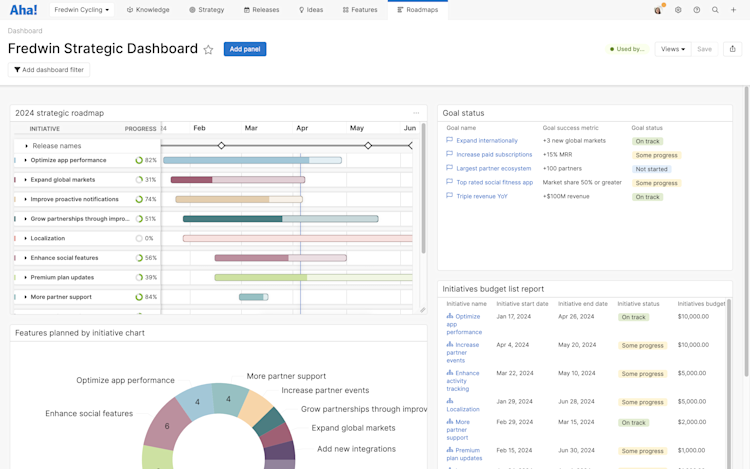The width and height of the screenshot is (750, 469).
Task: Click the roadmap panel resize handle
Action: pos(422,310)
